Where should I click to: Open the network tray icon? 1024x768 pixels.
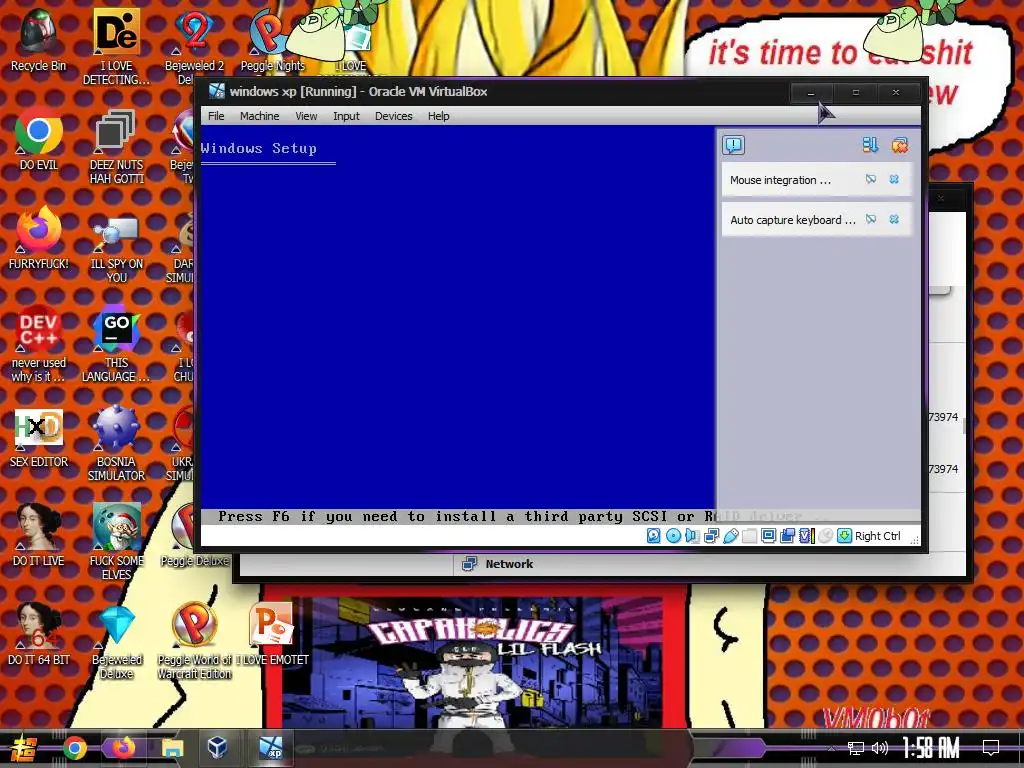tap(855, 748)
